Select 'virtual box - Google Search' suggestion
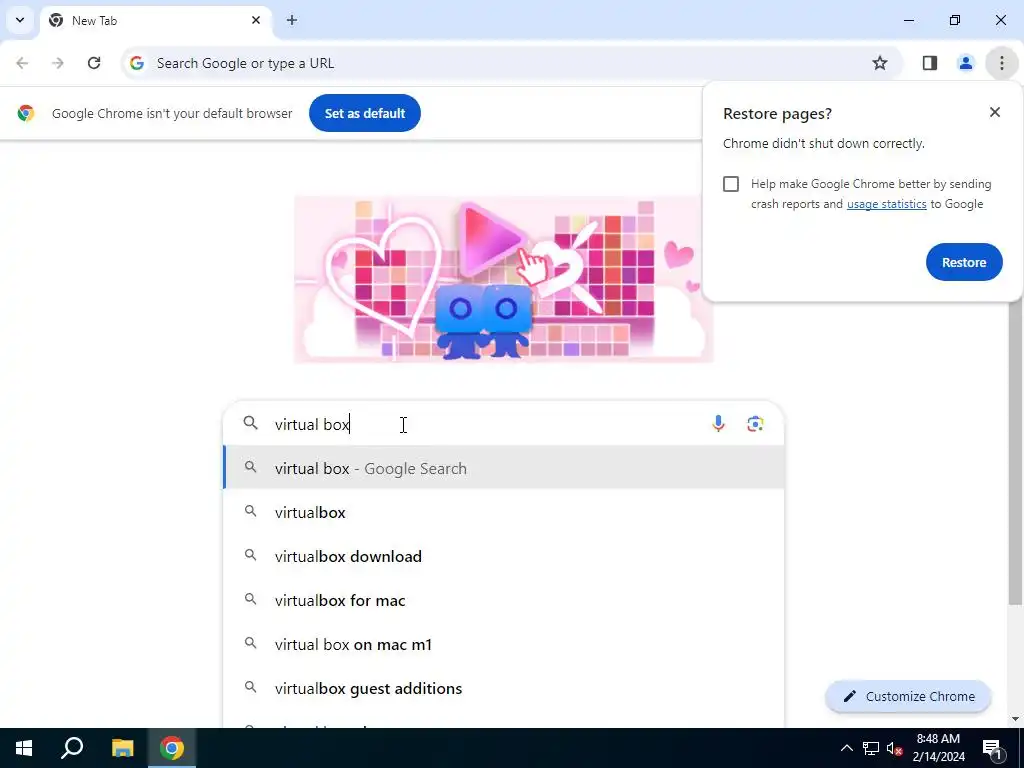The image size is (1024, 768). 504,468
